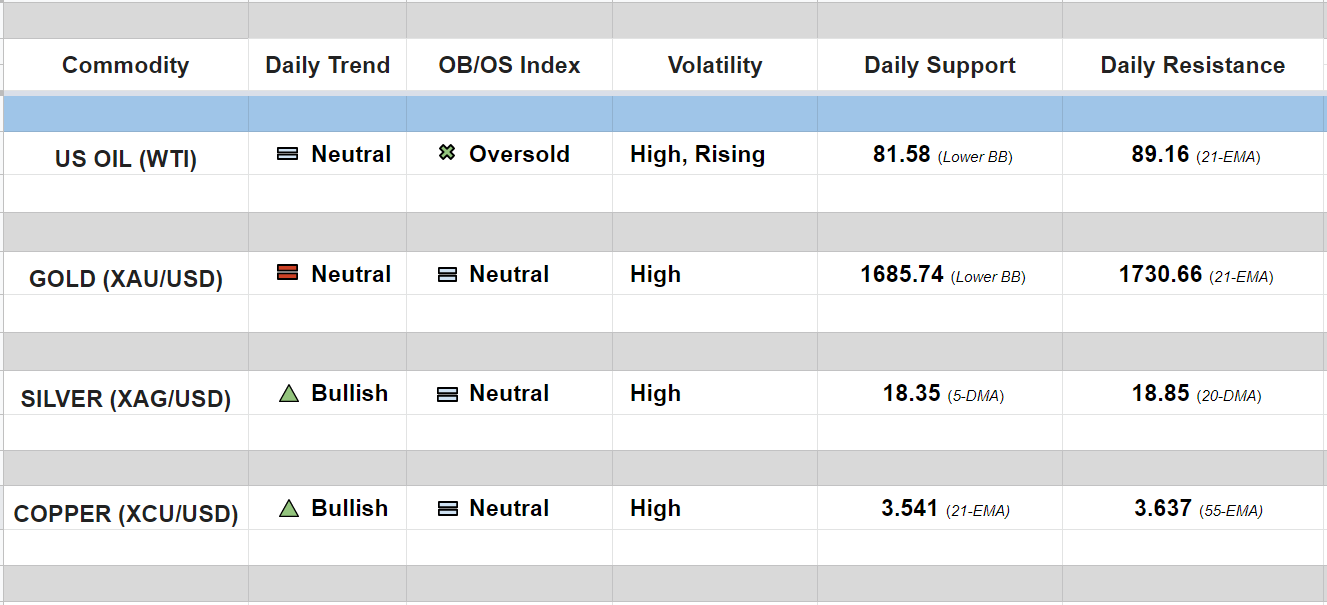This screenshot has height=605, width=1327.
Task: Click the COPPER (XCU/USD) cell
Action: coord(125,514)
